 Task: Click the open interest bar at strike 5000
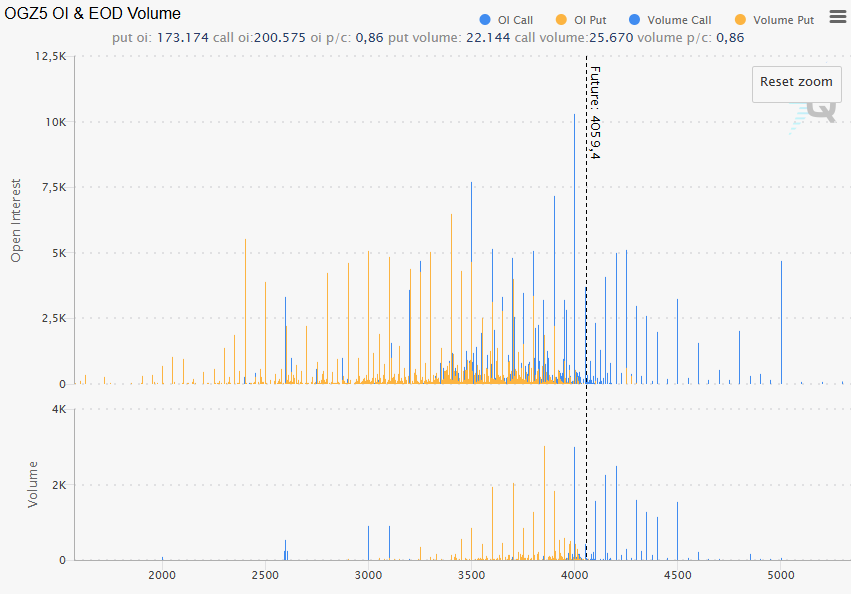tap(781, 320)
